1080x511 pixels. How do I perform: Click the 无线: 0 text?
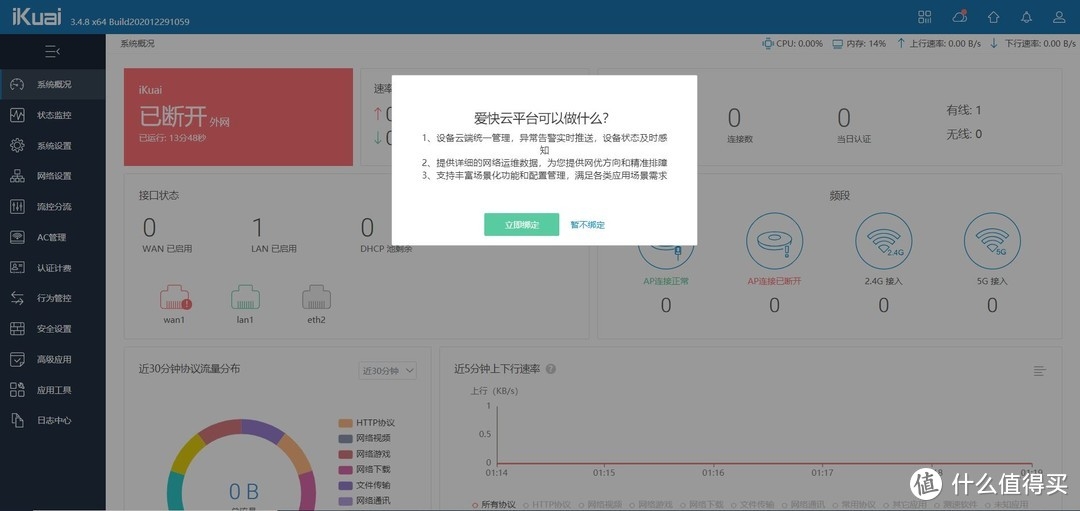pos(964,134)
